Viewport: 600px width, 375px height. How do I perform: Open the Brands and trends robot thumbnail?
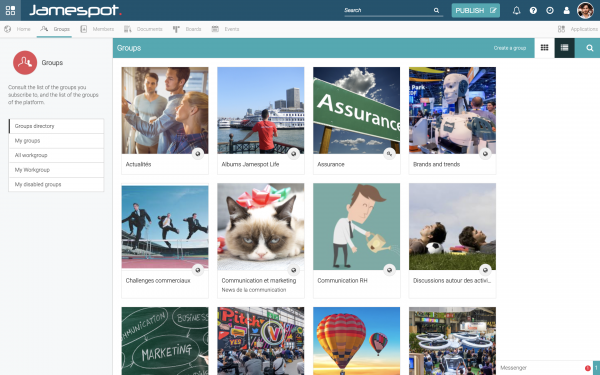coord(452,111)
